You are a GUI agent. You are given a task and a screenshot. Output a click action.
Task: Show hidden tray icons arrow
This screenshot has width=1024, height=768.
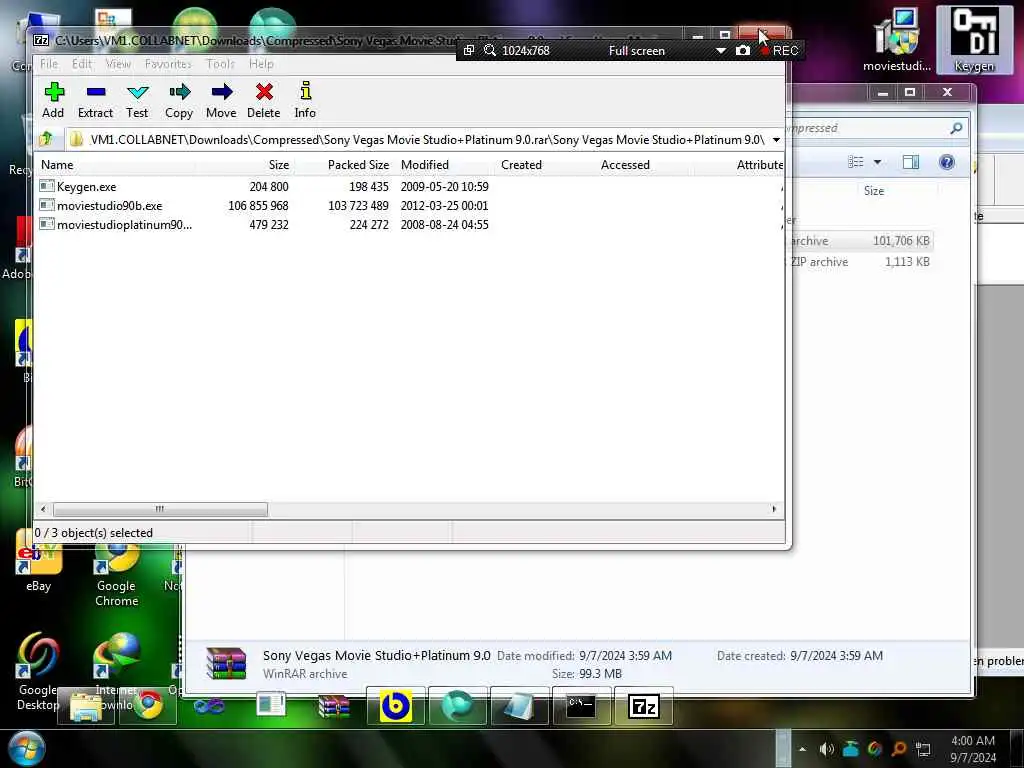803,749
